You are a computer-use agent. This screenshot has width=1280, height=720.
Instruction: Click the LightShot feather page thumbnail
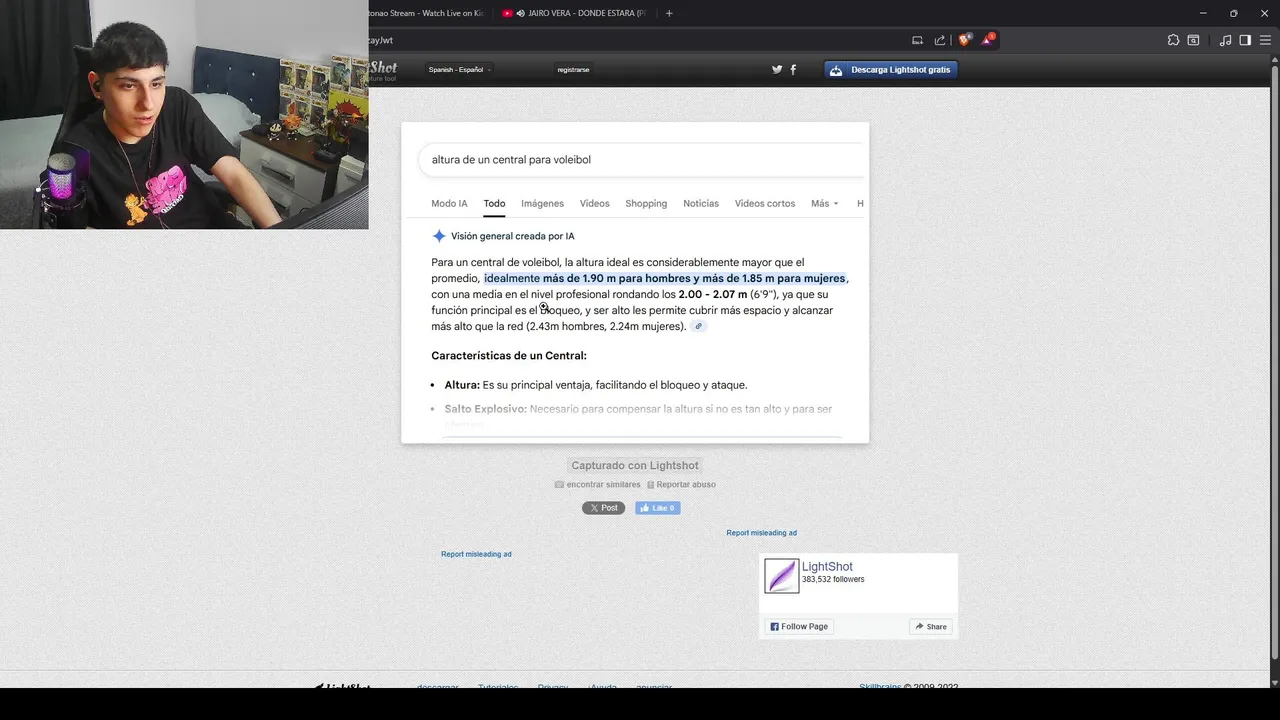(781, 576)
